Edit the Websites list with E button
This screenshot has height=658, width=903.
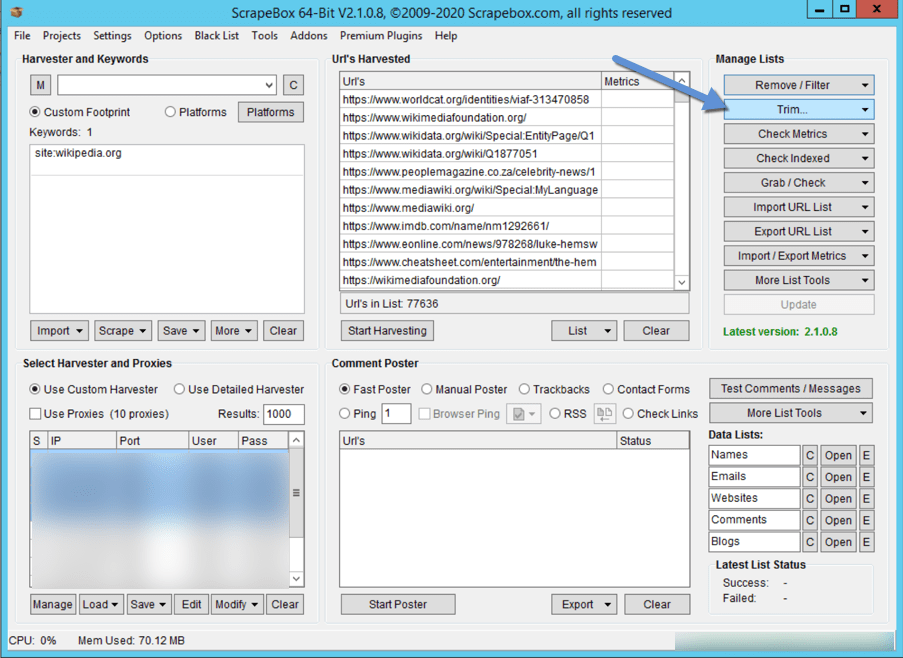pyautogui.click(x=866, y=499)
